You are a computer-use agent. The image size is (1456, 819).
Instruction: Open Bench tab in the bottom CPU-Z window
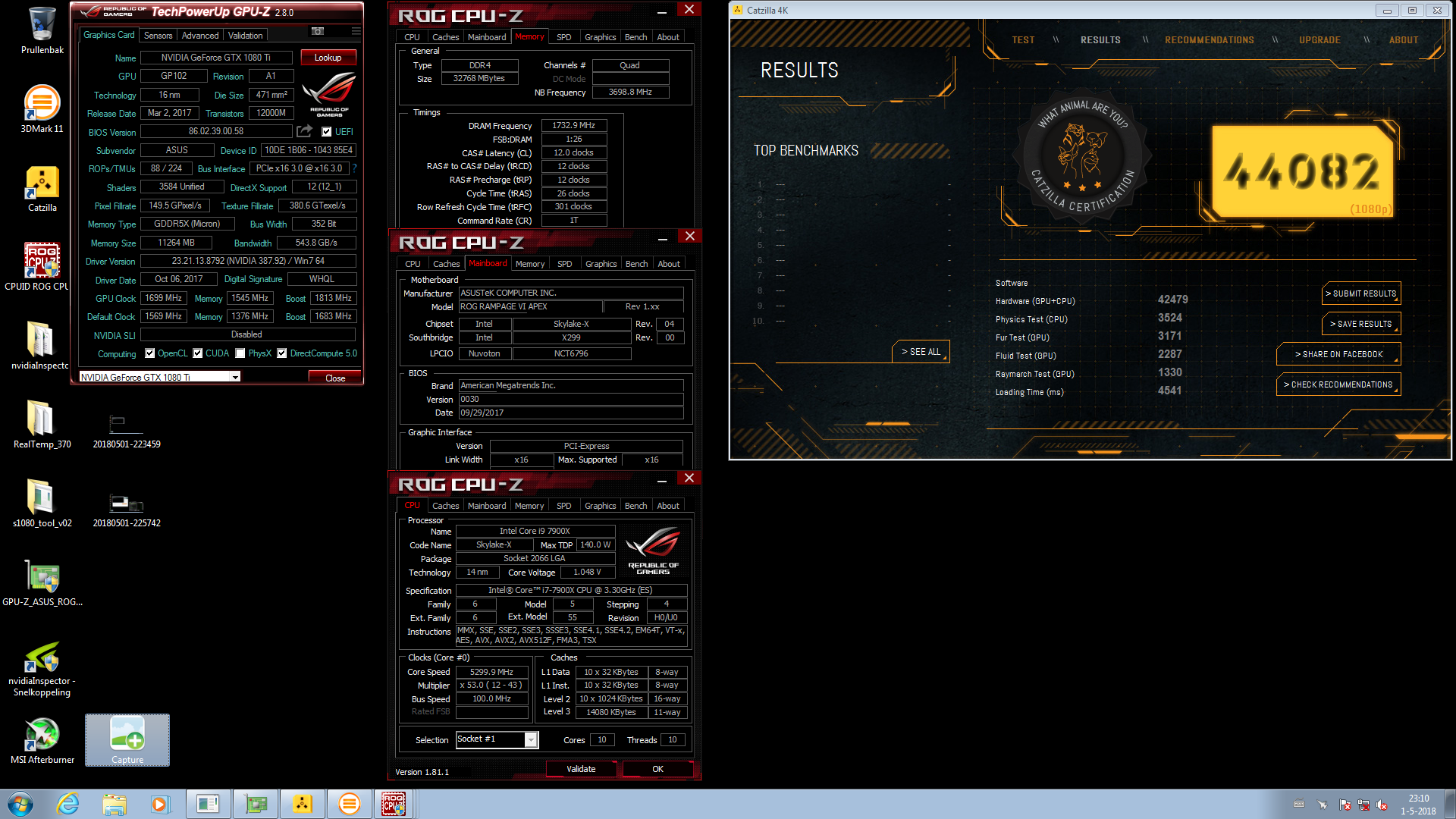click(636, 506)
